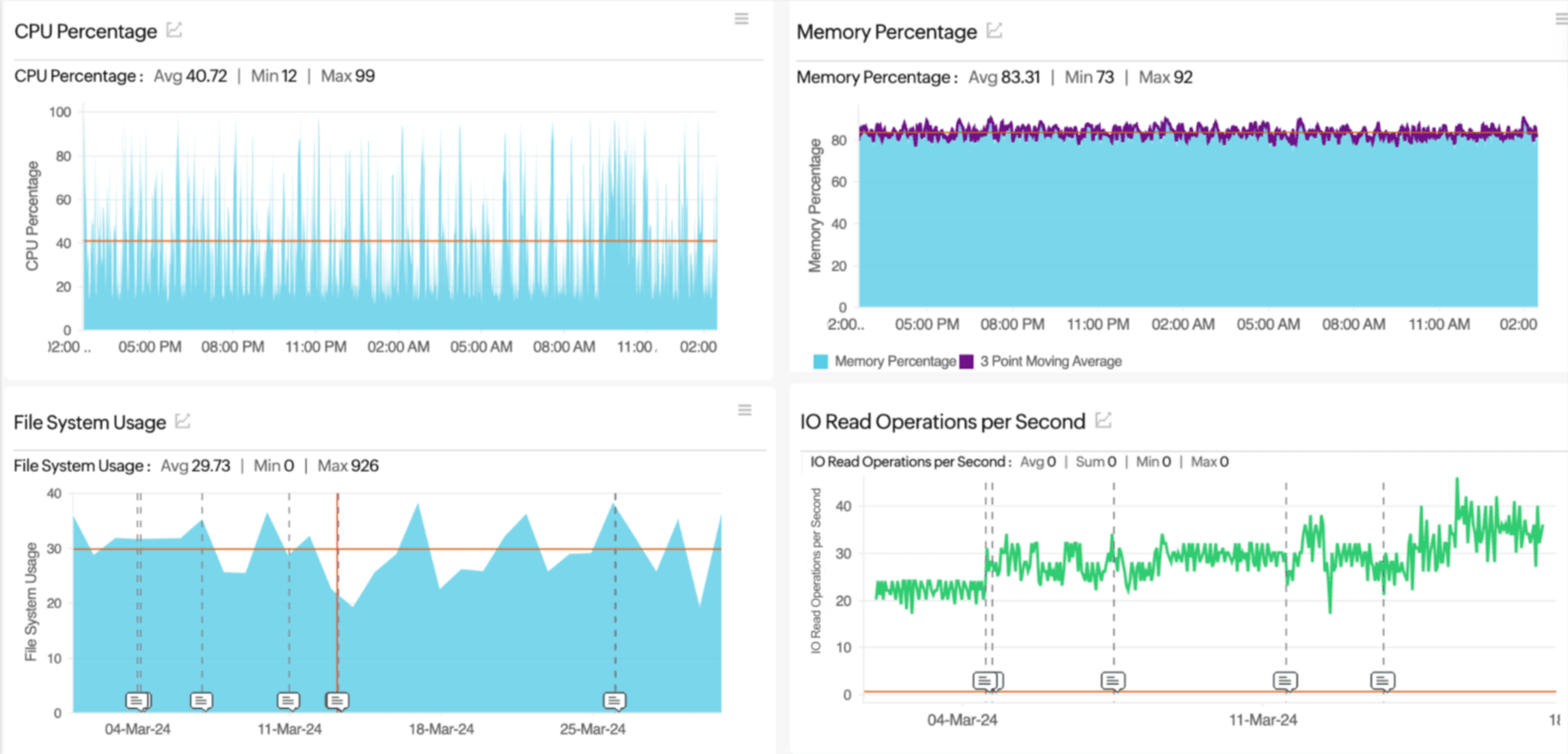The height and width of the screenshot is (754, 1568).
Task: Open the last annotation note in IO Read Operations chart
Action: click(1383, 681)
